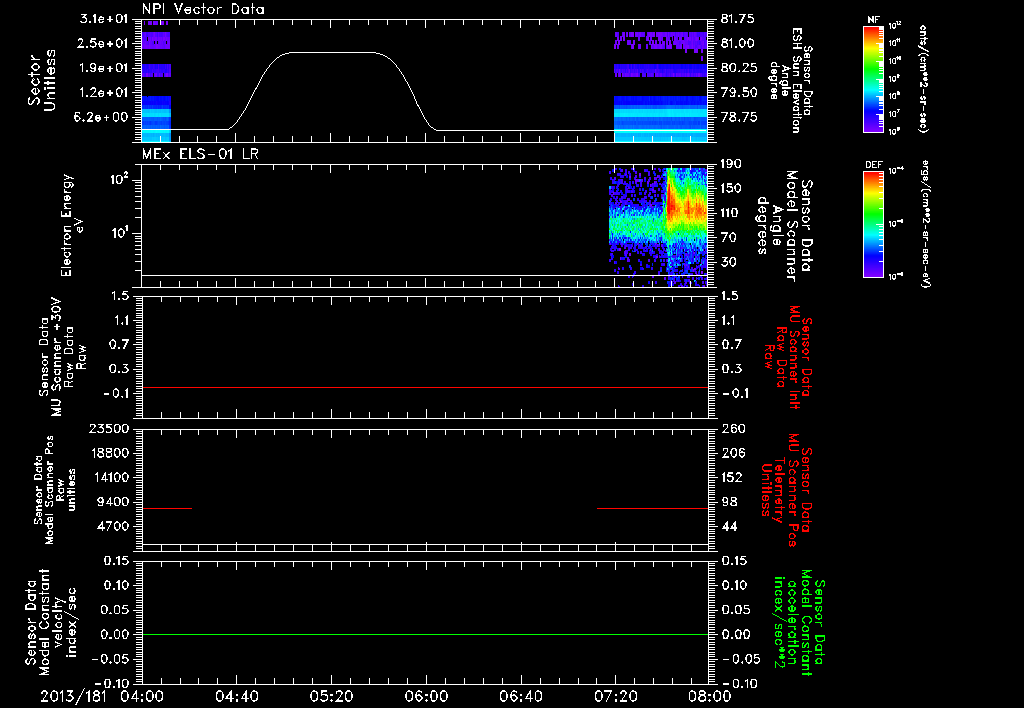The height and width of the screenshot is (708, 1024).
Task: Click the red MU Scanner raw data line
Action: tap(424, 387)
